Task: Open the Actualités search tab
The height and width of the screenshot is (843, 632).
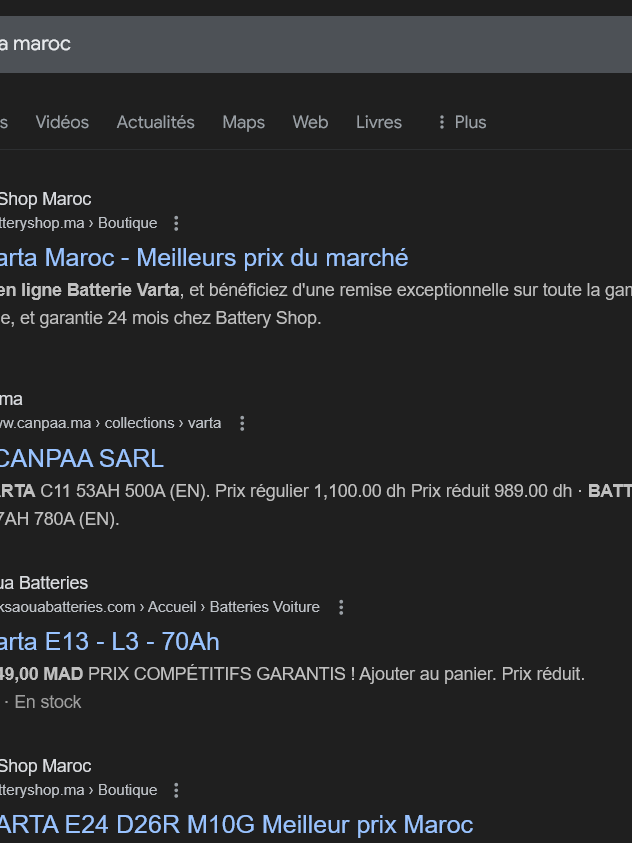Action: [155, 122]
